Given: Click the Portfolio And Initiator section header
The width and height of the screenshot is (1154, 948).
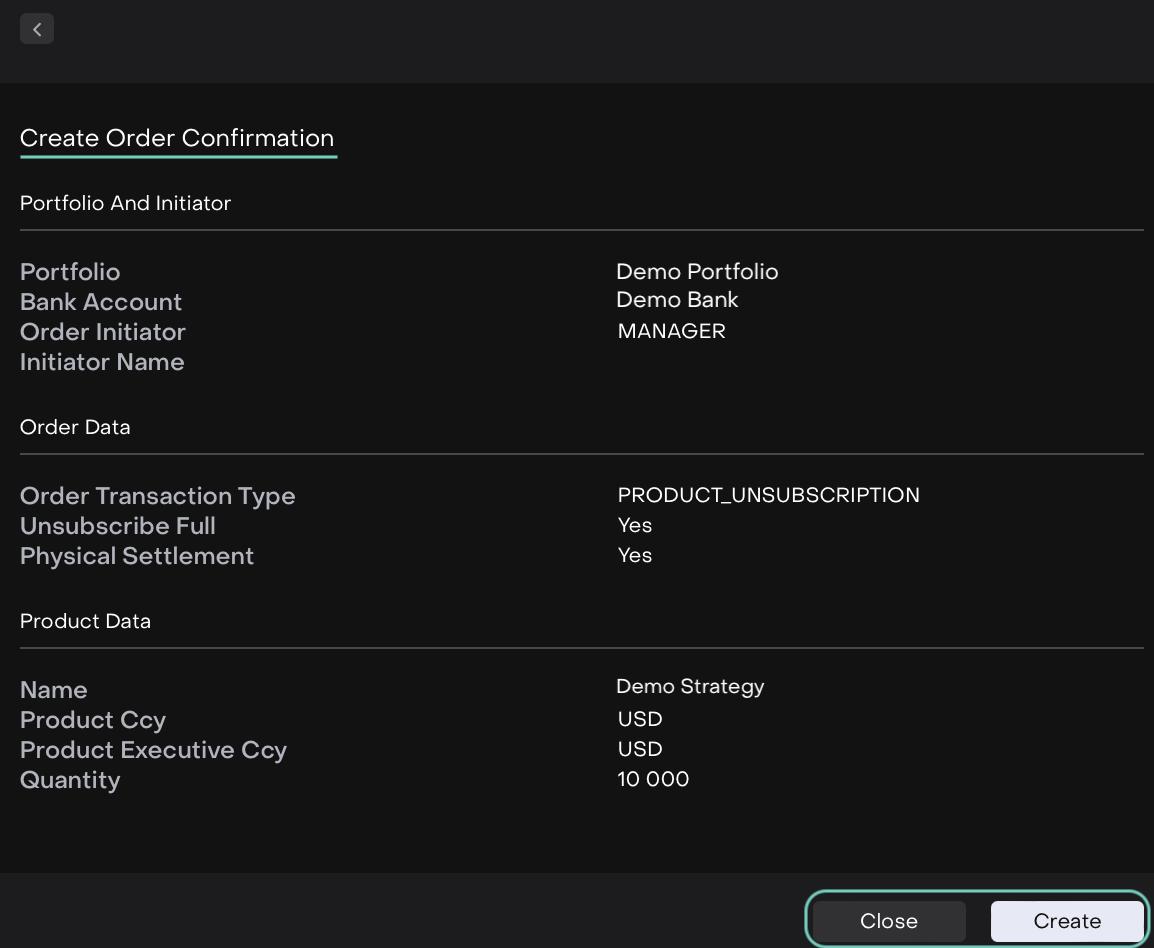Looking at the screenshot, I should 125,203.
